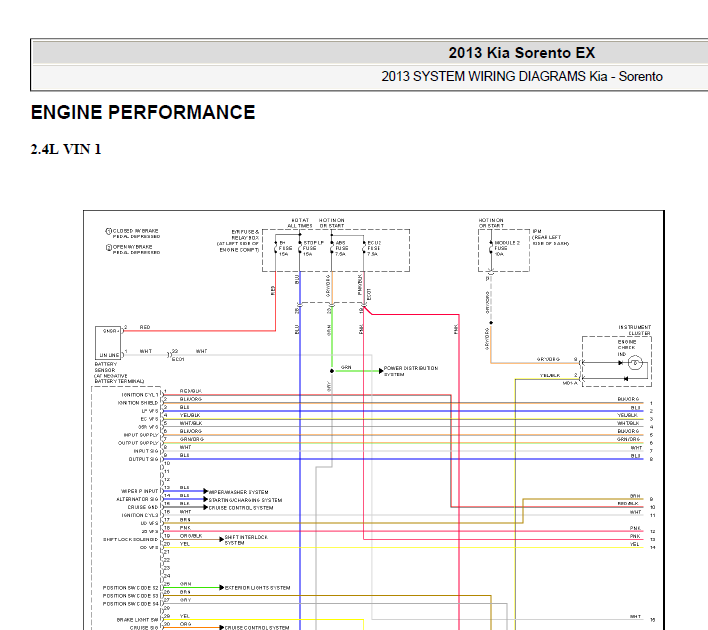The image size is (708, 630).
Task: Click the "RED" label next to SNSR+
Action: tap(144, 327)
